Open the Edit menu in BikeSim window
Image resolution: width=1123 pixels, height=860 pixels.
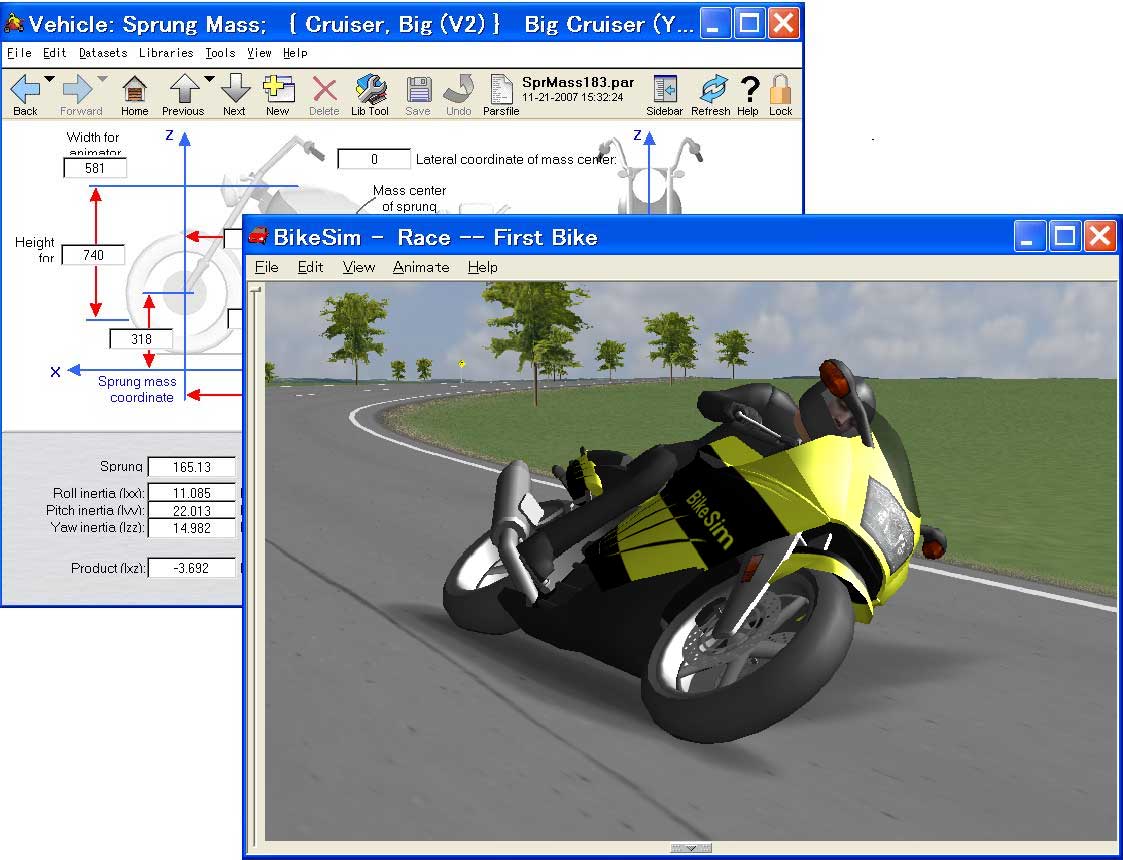pos(310,267)
